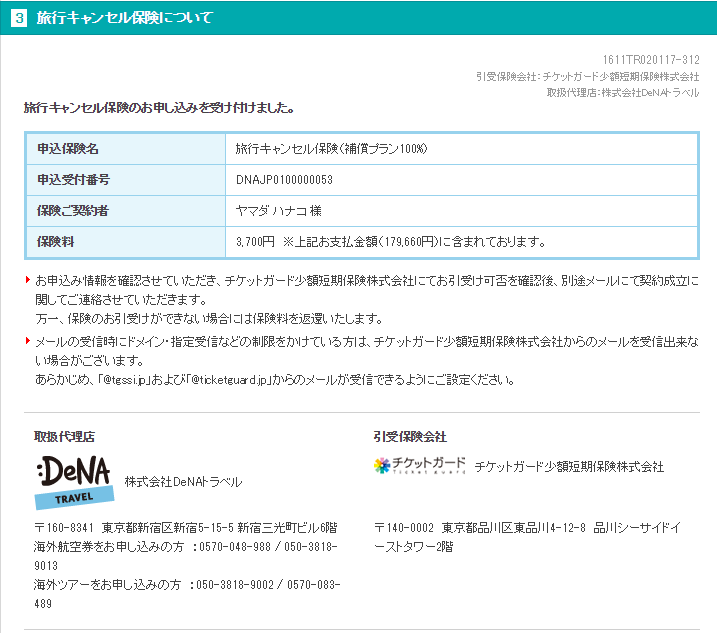
Task: Select the 旅行キャンセル保険(補償プラン100%) plan name
Action: 331,148
